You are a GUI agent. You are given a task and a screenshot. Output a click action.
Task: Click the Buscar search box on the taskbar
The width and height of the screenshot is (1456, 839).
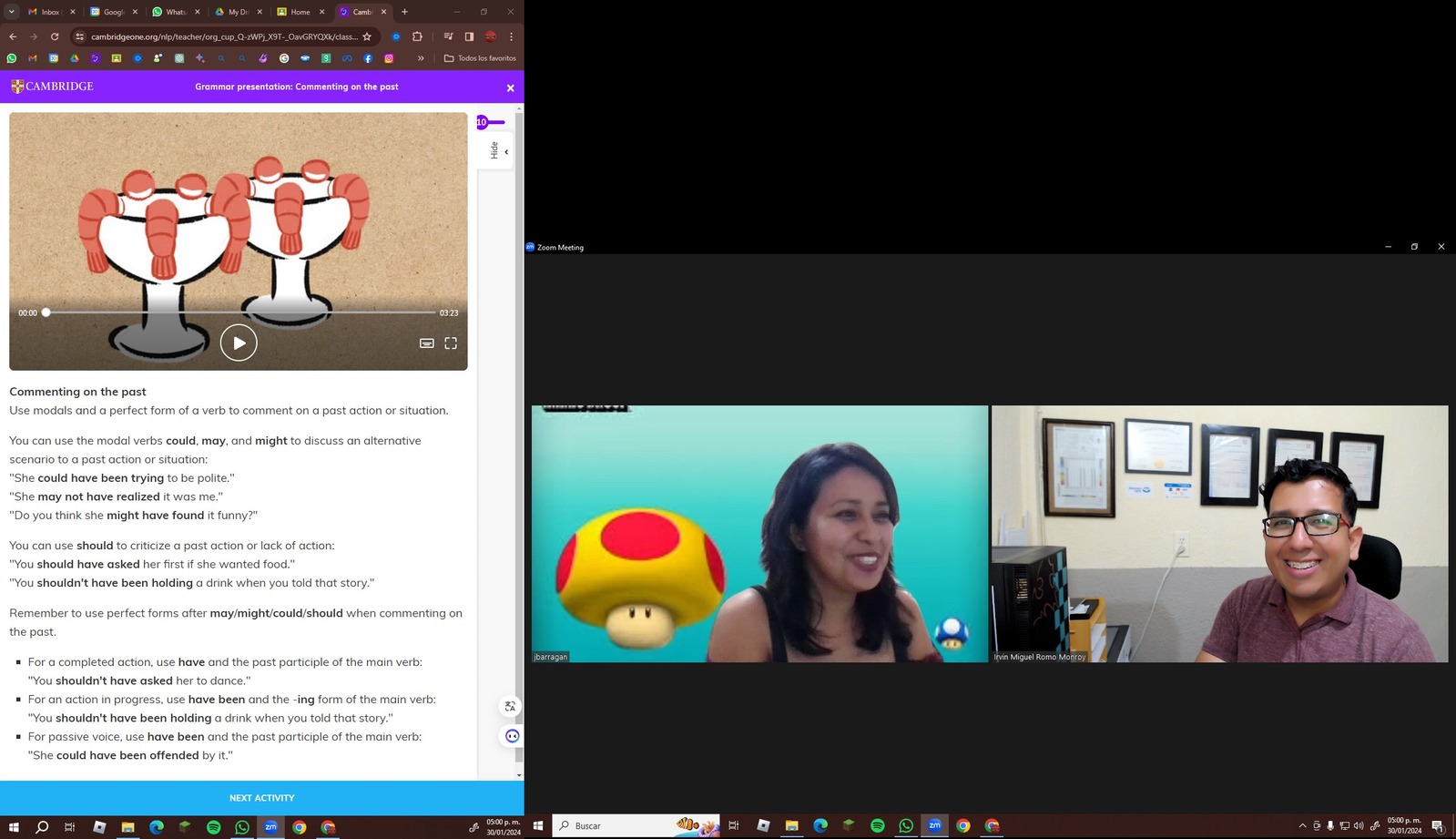[x=636, y=825]
